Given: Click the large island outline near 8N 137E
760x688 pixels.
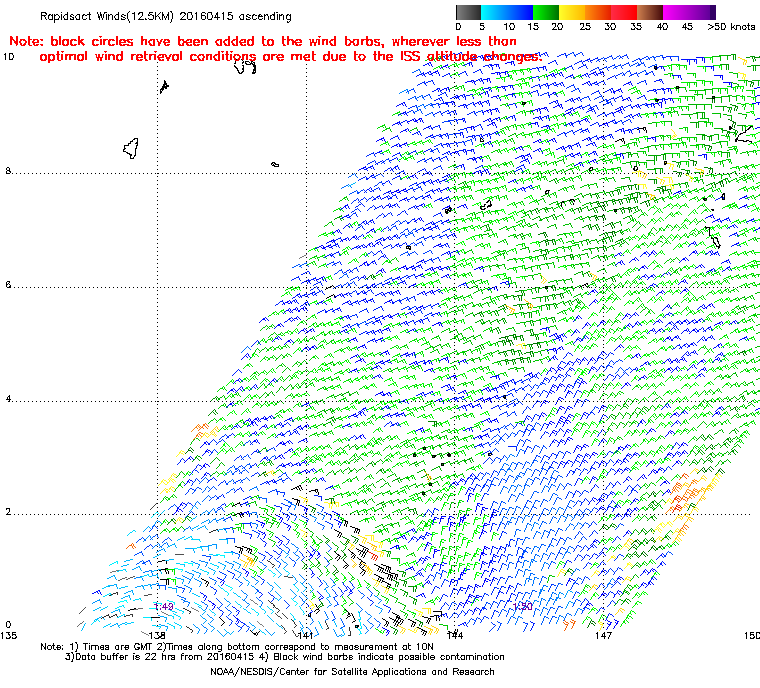Looking at the screenshot, I should pyautogui.click(x=131, y=148).
